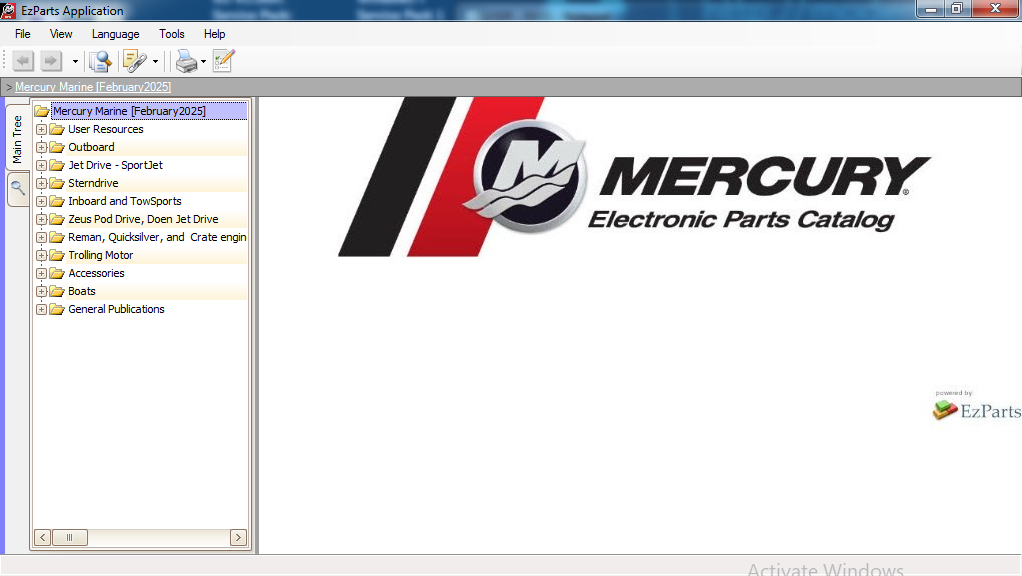This screenshot has height=576, width=1022.
Task: Restore down the EzParts window
Action: [957, 9]
